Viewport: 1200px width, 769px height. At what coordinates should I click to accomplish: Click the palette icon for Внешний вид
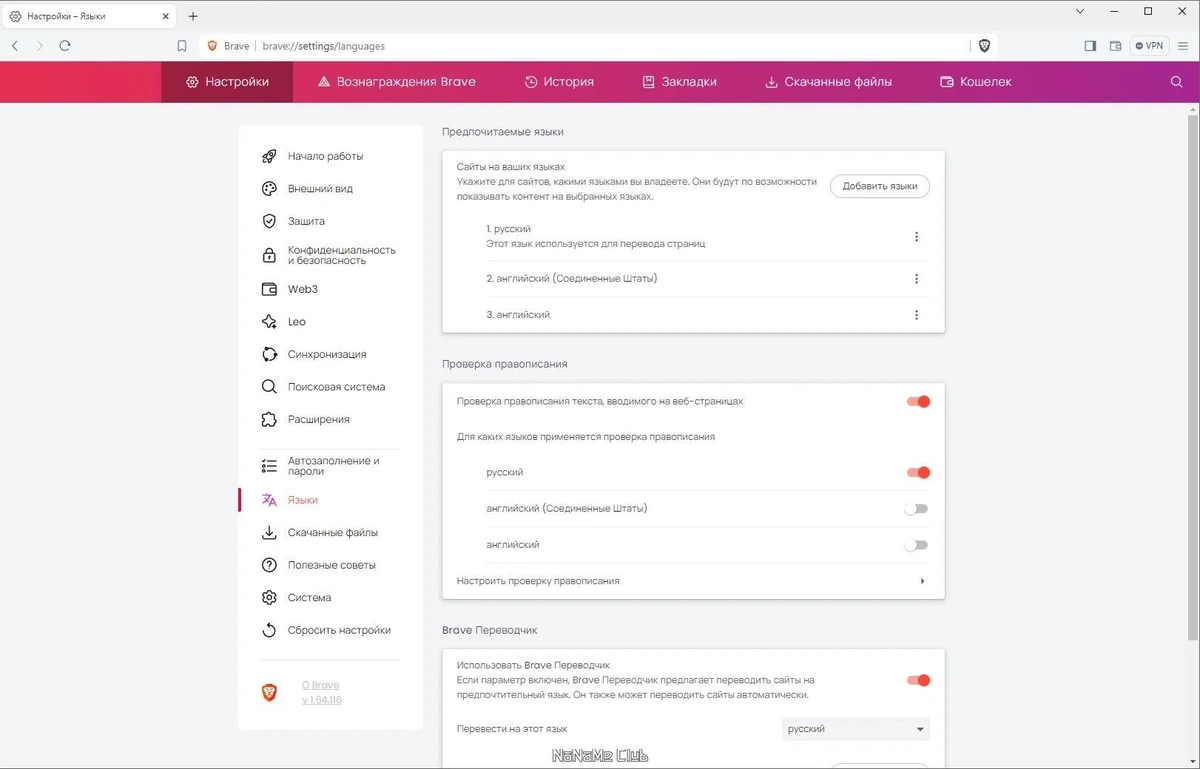tap(269, 189)
